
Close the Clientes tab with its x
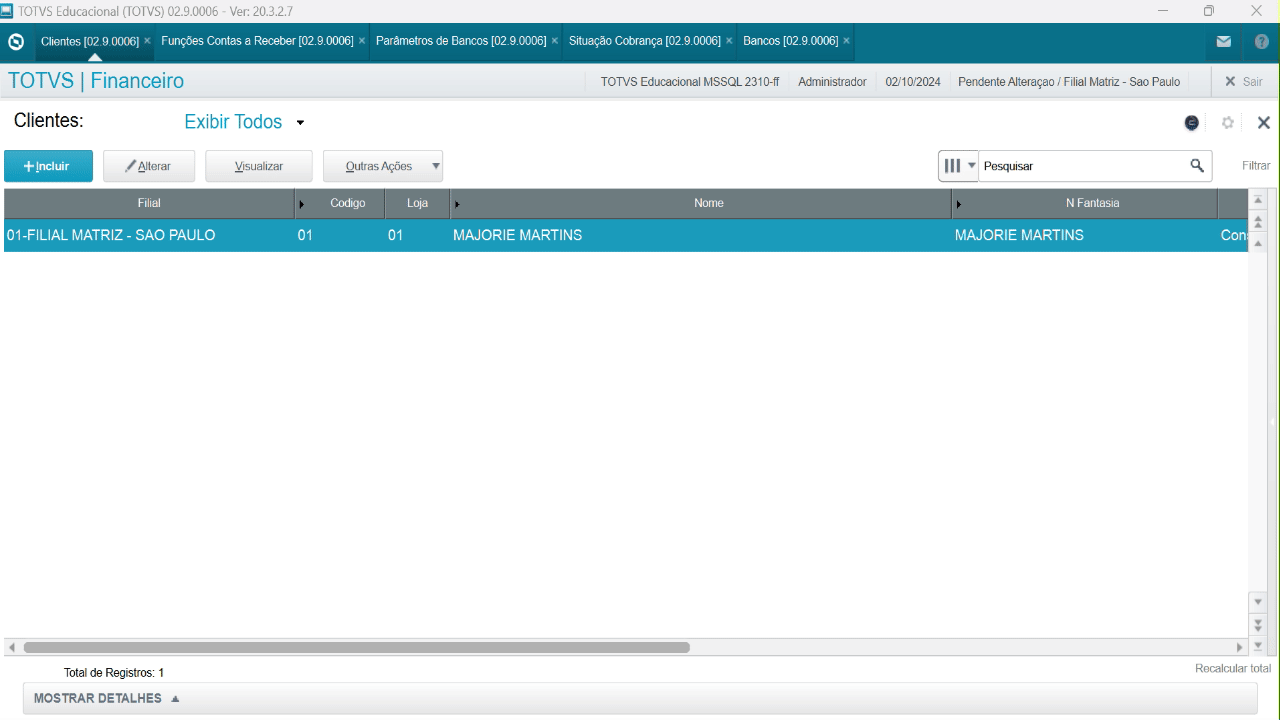coord(147,41)
